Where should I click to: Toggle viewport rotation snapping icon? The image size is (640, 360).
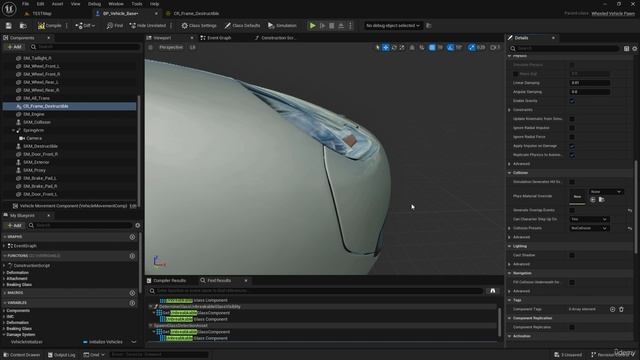(x=450, y=48)
